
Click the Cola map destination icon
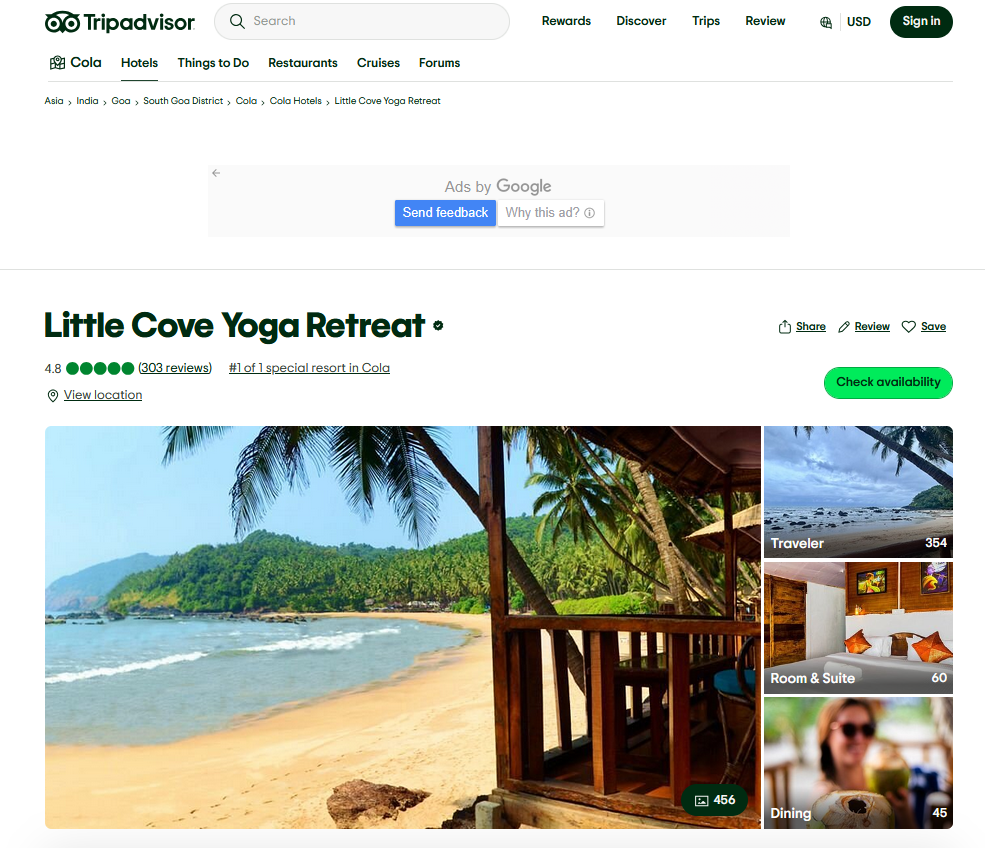click(x=57, y=63)
